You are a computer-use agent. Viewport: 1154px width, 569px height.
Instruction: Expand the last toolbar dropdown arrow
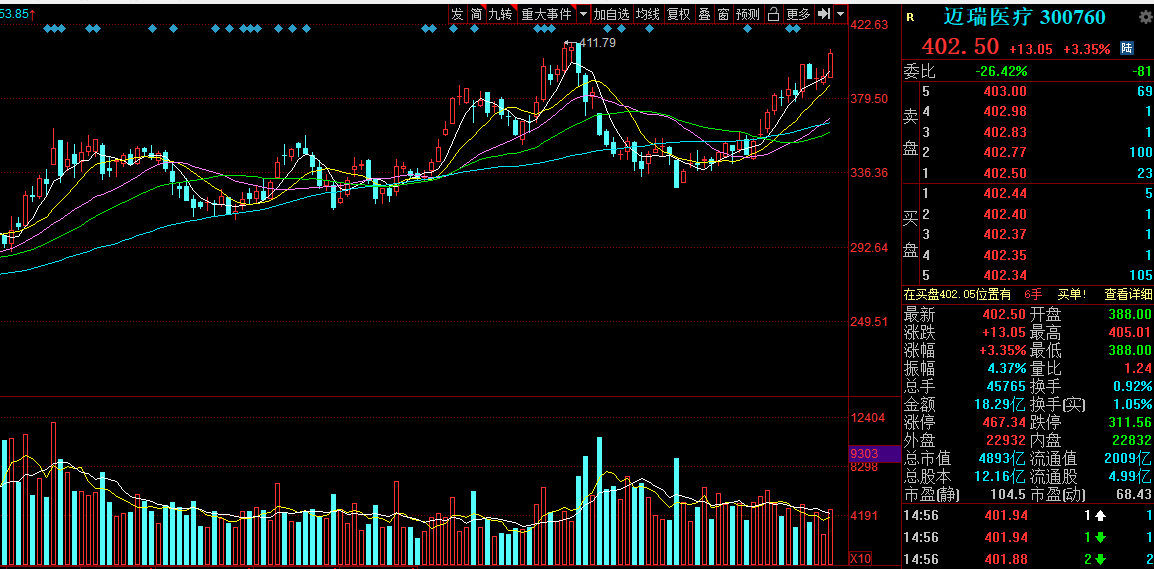tap(840, 13)
